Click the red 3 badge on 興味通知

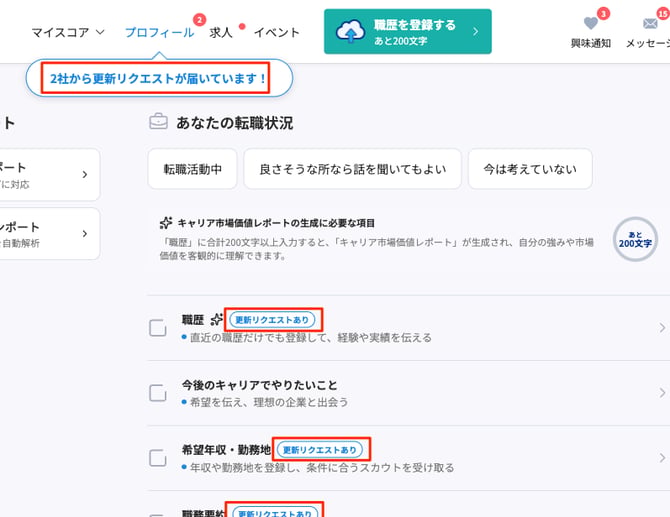tap(603, 14)
